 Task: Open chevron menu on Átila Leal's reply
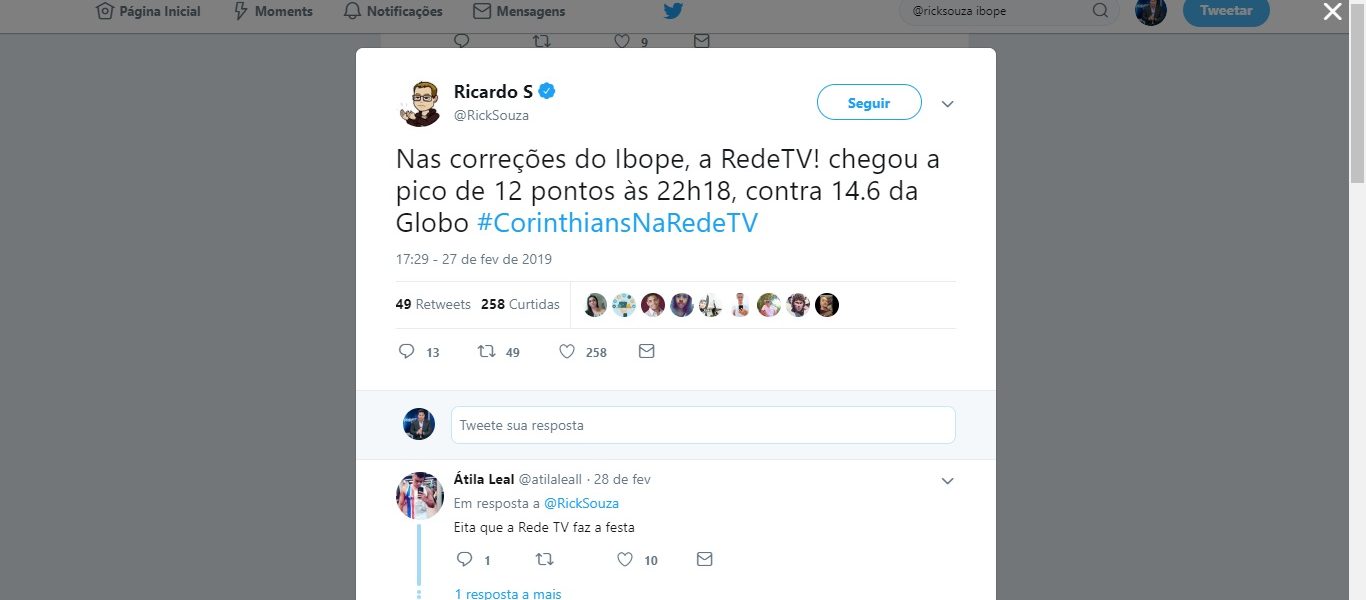click(948, 481)
